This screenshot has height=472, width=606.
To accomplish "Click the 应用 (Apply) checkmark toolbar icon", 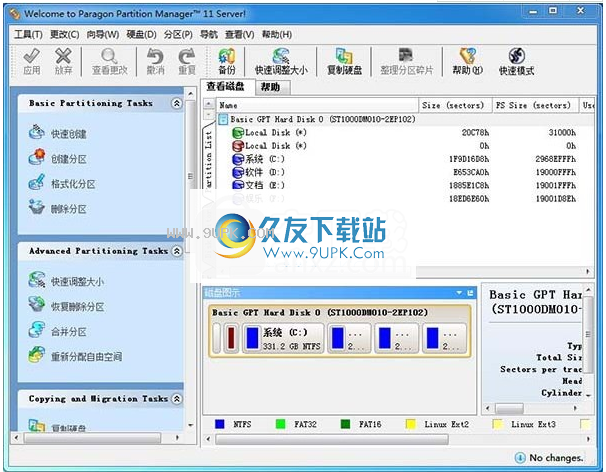I will tap(31, 56).
